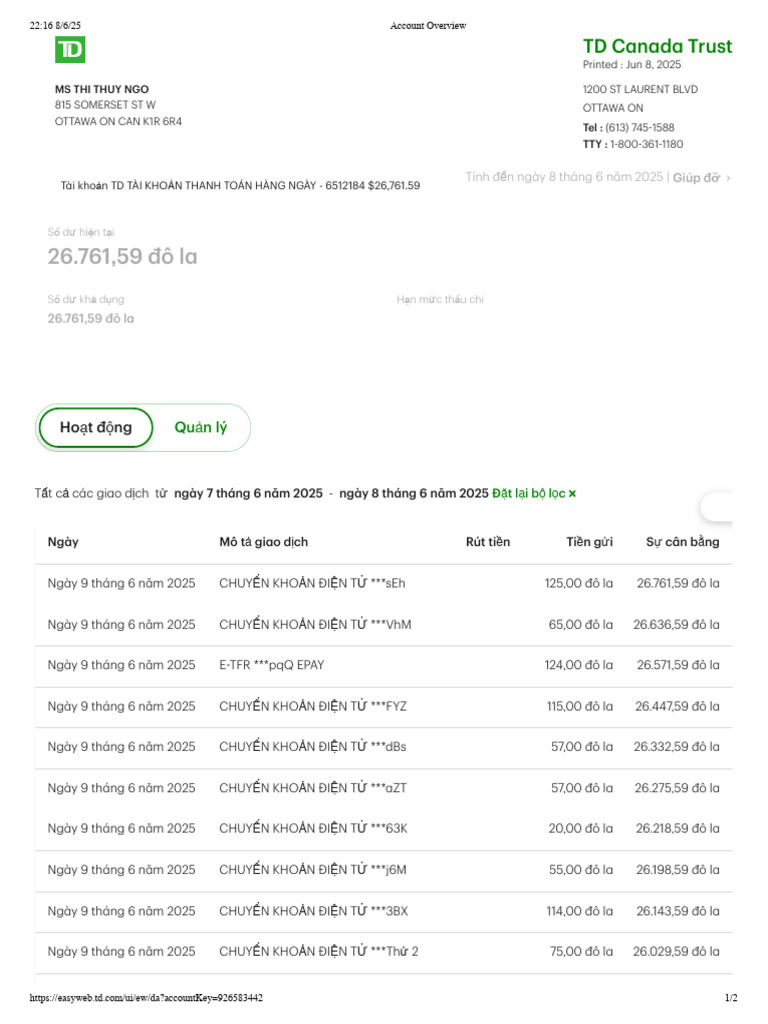Click the green TD logo icon

click(70, 50)
